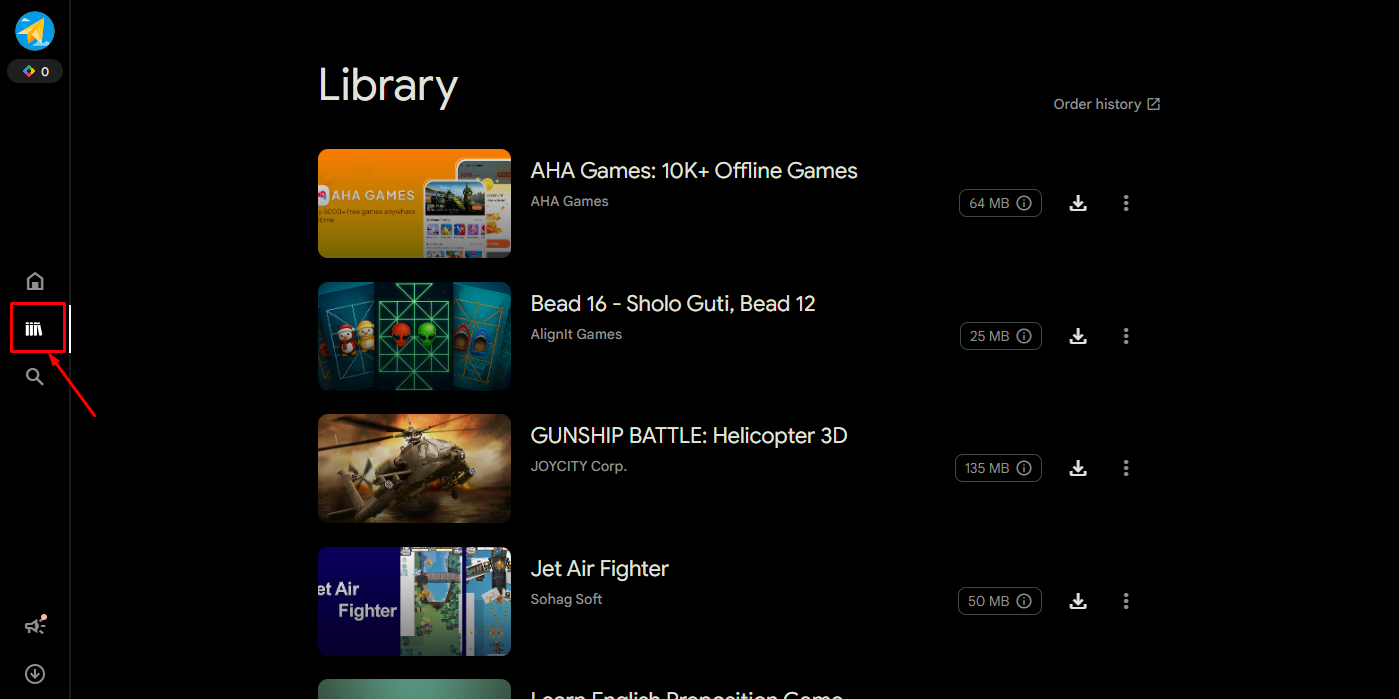
Task: Show size info for 64 MB badge
Action: point(1000,203)
